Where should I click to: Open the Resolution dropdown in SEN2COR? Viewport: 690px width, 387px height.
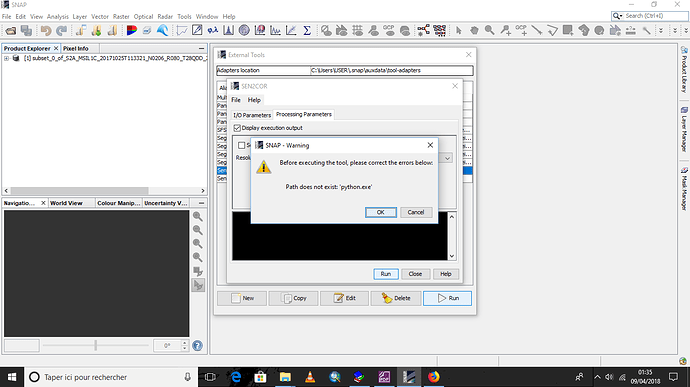447,158
